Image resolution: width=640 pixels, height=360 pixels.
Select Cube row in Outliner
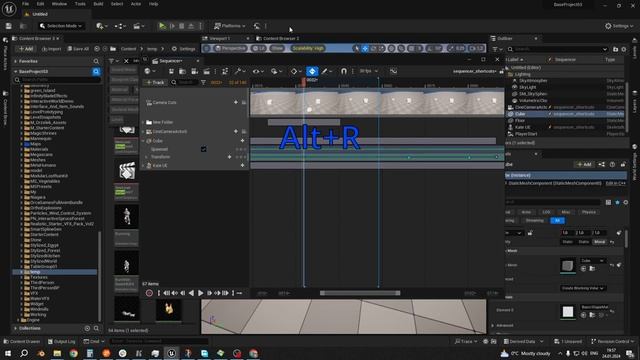(565, 114)
